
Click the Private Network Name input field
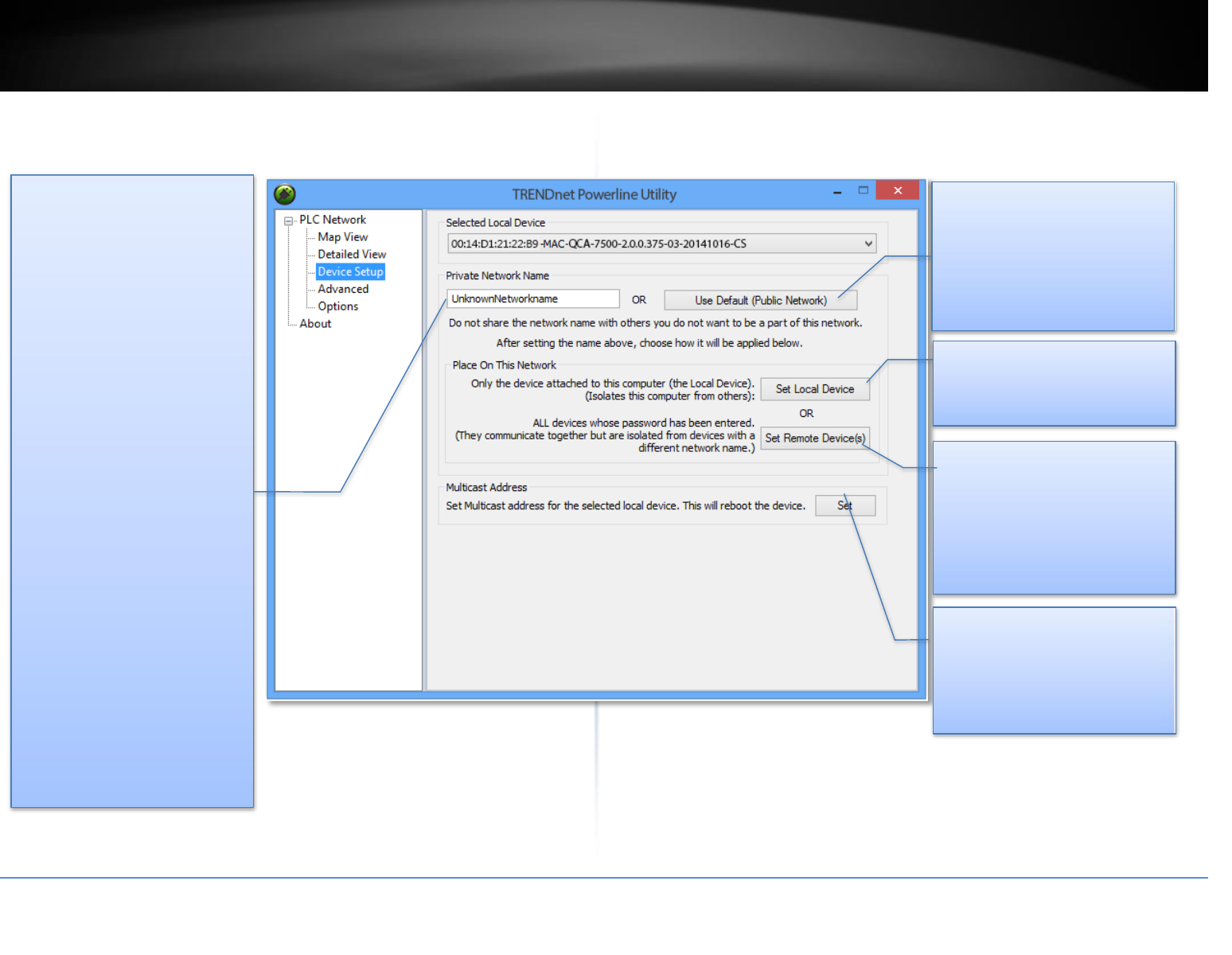pos(533,299)
